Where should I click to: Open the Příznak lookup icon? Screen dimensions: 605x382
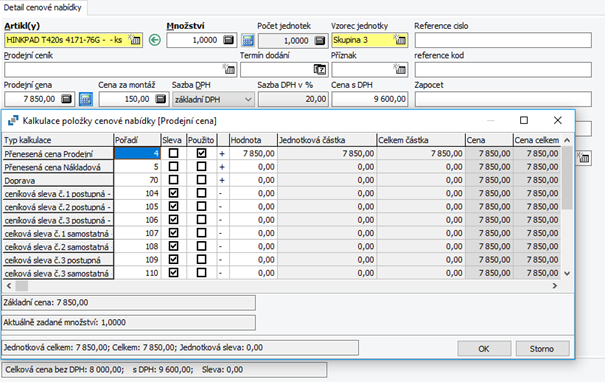tap(400, 69)
